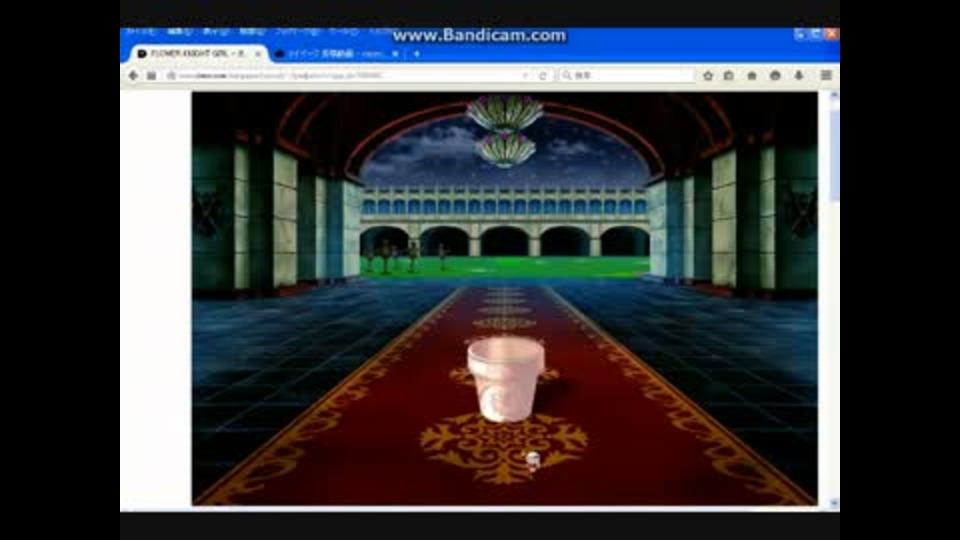Open the downloads arrow icon
960x540 pixels.
click(x=798, y=75)
